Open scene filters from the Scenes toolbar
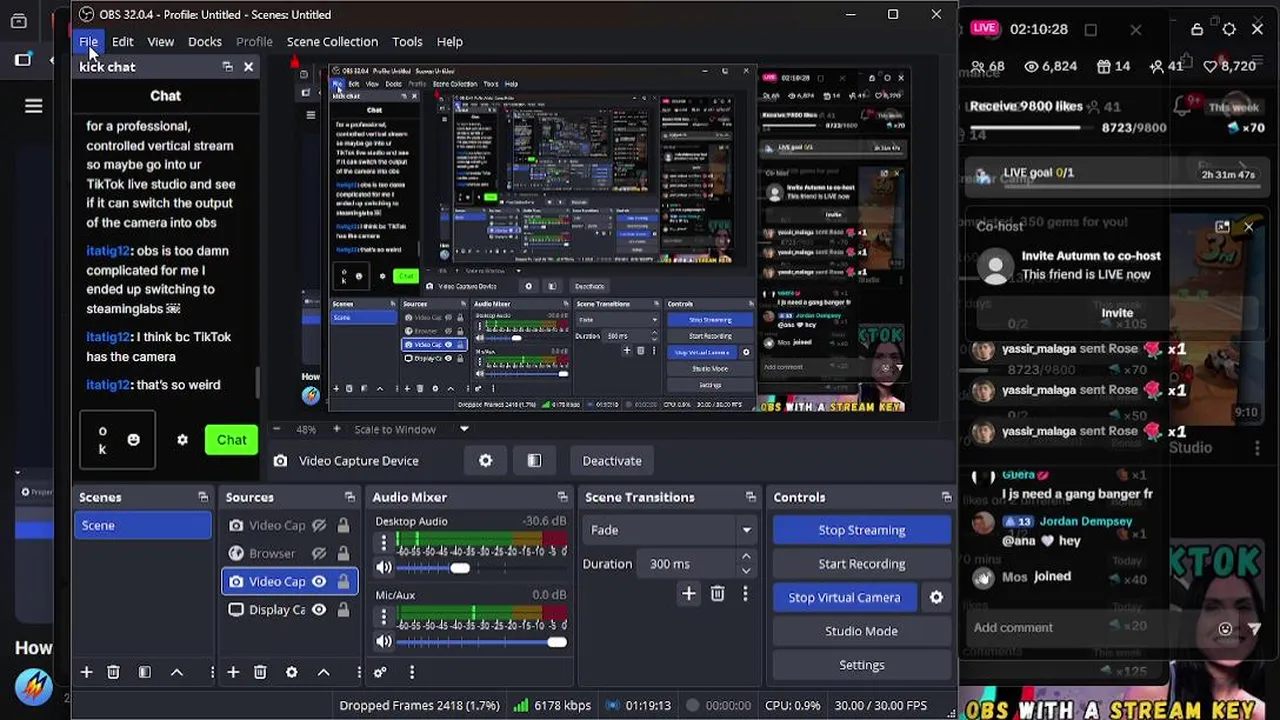 pos(144,673)
